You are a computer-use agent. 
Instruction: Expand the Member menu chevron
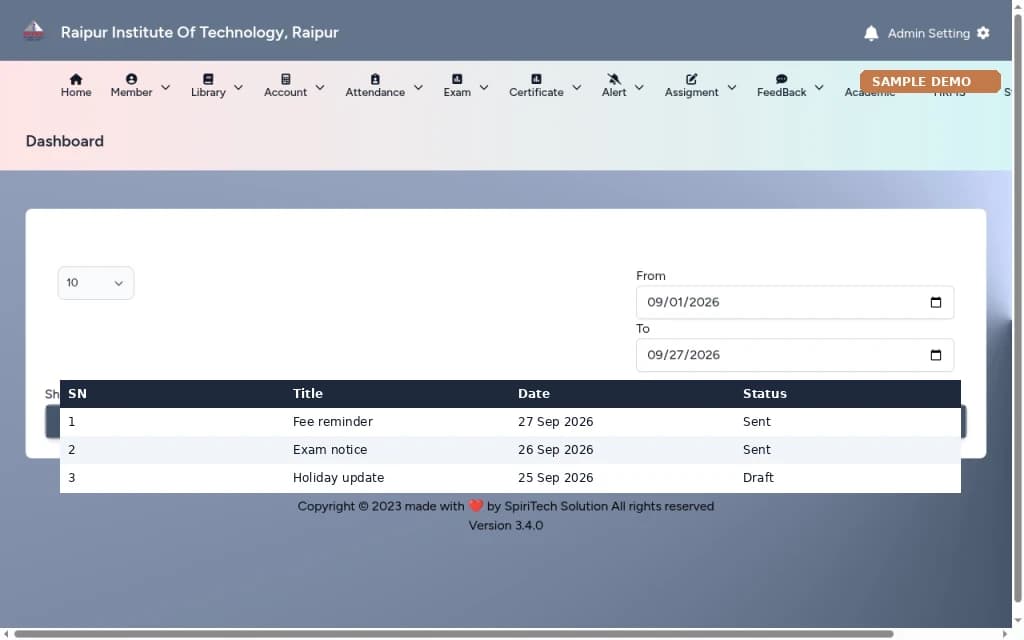(166, 87)
